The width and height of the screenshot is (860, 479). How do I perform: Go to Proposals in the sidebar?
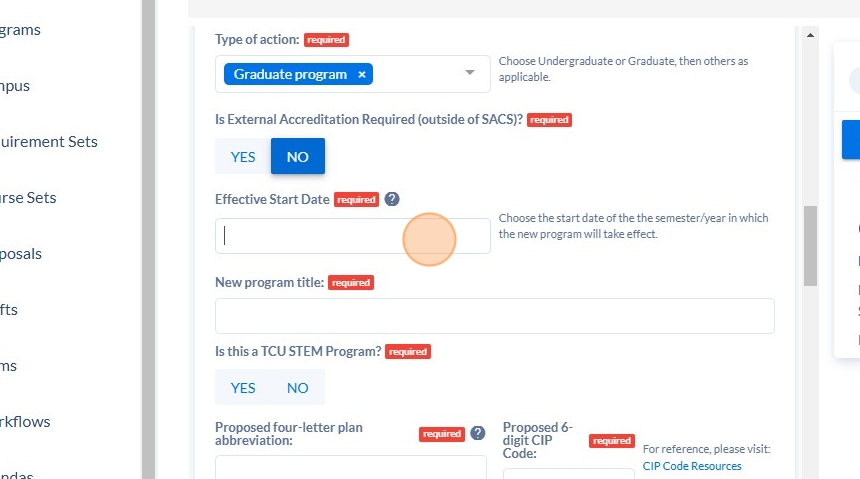pos(21,254)
